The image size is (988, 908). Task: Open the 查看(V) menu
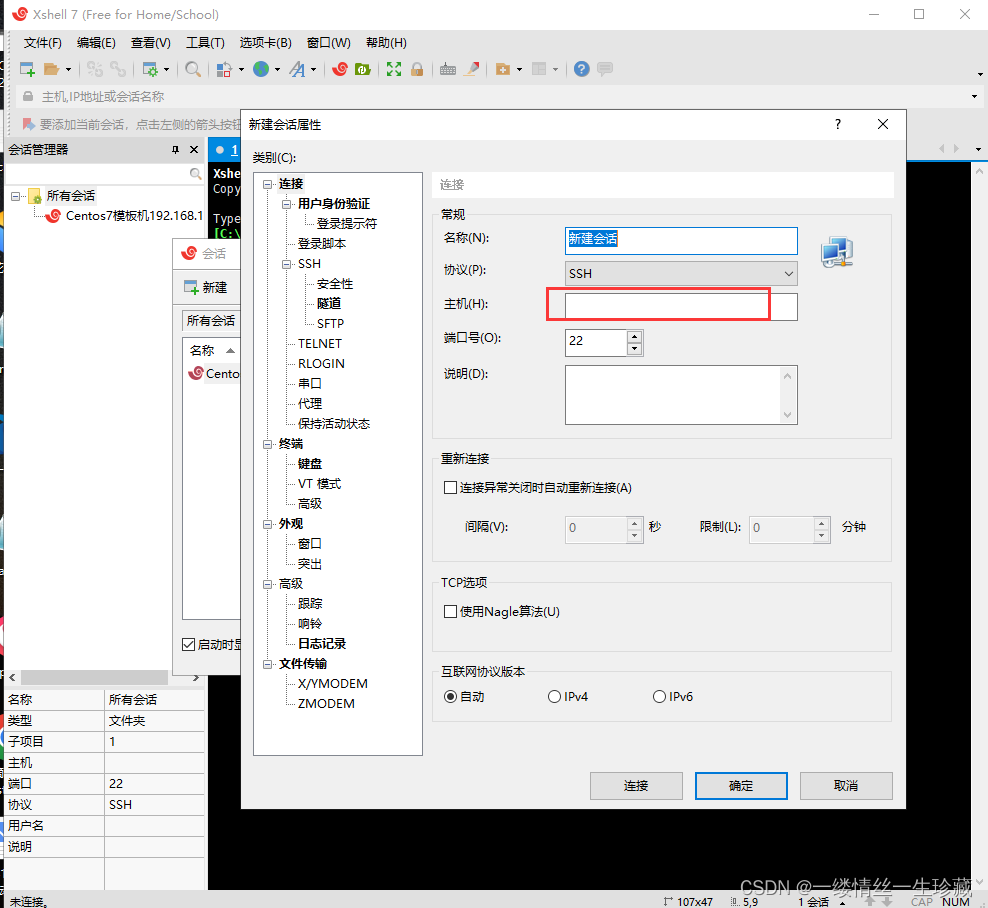click(x=151, y=43)
